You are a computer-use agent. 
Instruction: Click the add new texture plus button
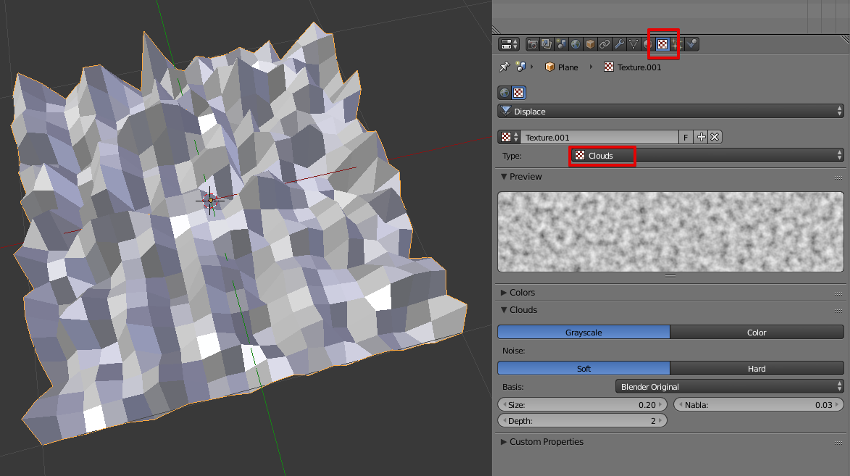click(701, 137)
